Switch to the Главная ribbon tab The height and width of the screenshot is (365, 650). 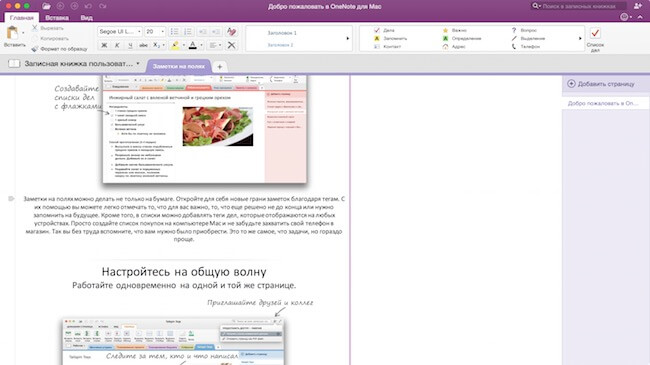pyautogui.click(x=22, y=17)
